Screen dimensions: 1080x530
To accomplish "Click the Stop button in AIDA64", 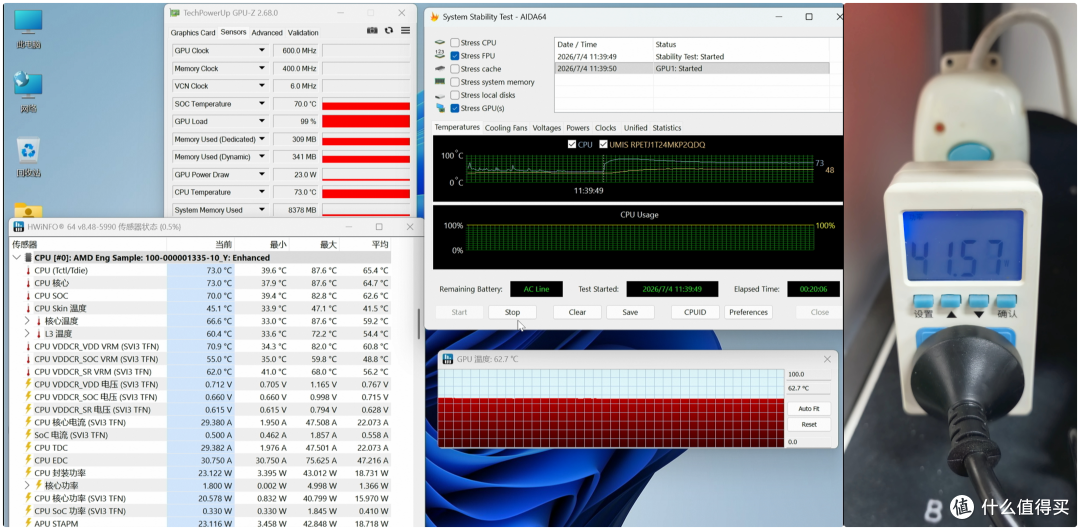I will tap(512, 312).
